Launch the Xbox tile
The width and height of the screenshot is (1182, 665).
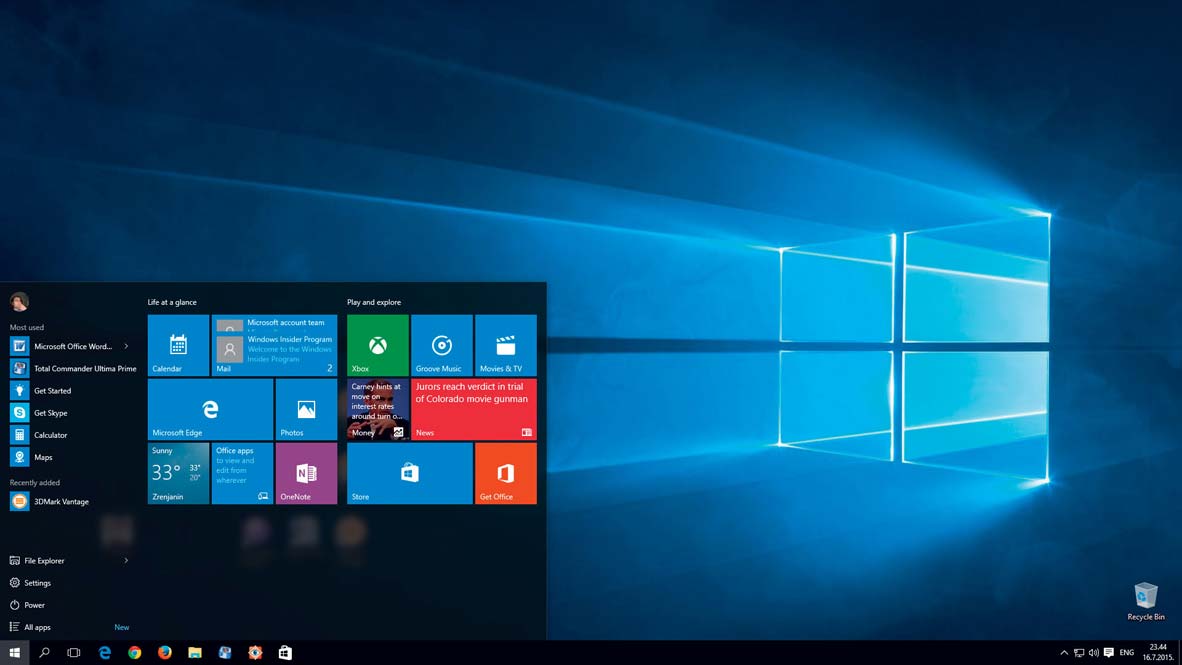coord(378,345)
